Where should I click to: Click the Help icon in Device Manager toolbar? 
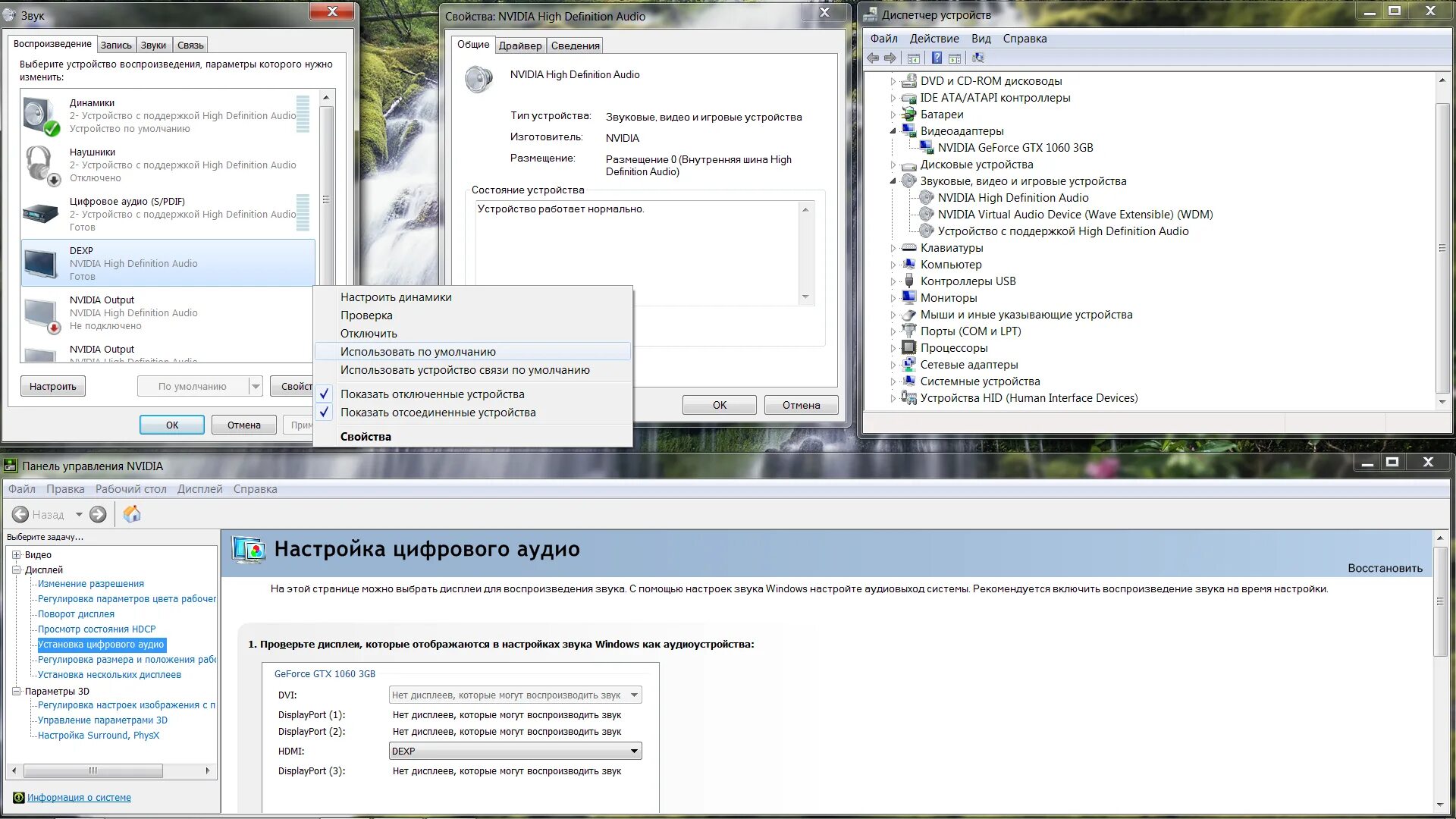pyautogui.click(x=937, y=58)
